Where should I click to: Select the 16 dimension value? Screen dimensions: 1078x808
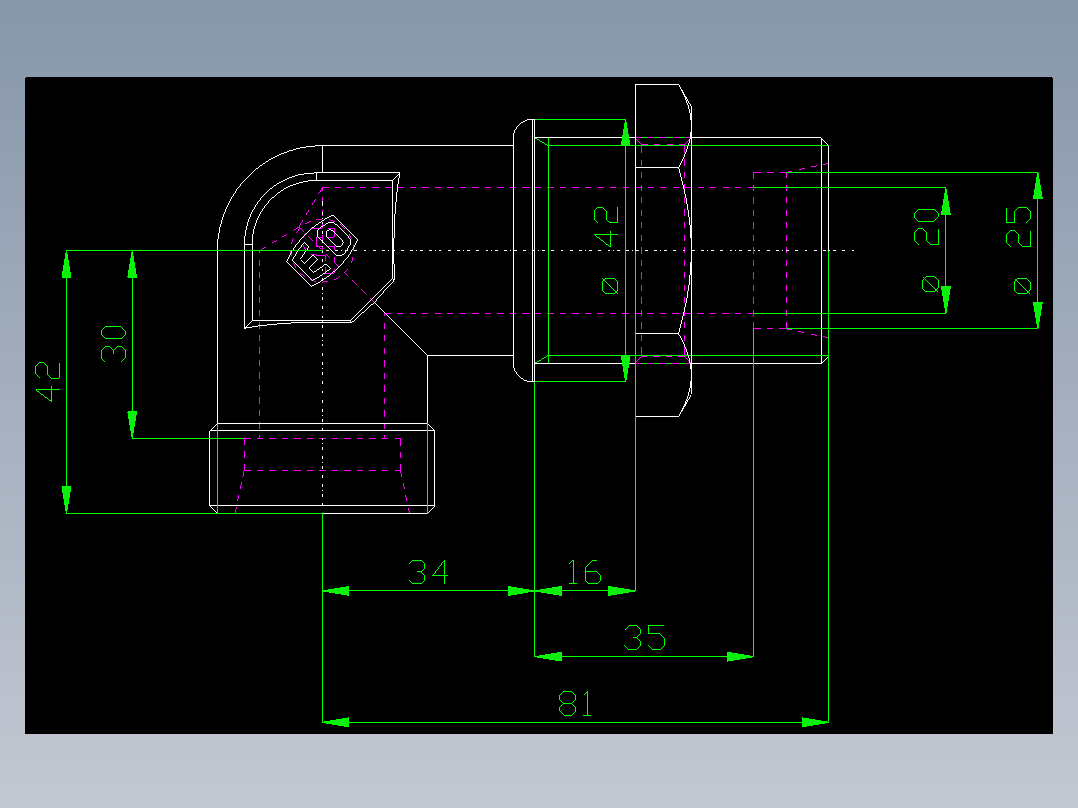[585, 572]
